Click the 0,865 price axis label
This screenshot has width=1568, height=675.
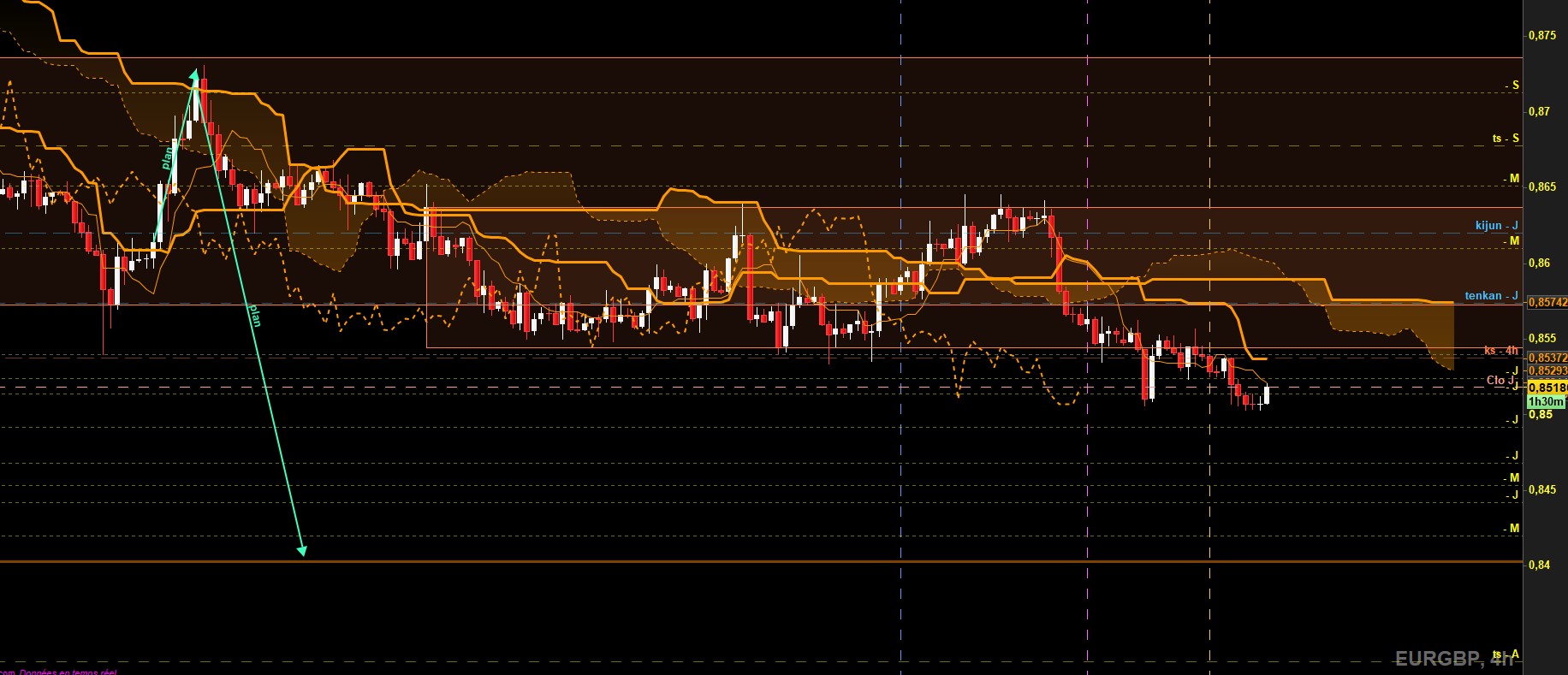tap(1542, 187)
